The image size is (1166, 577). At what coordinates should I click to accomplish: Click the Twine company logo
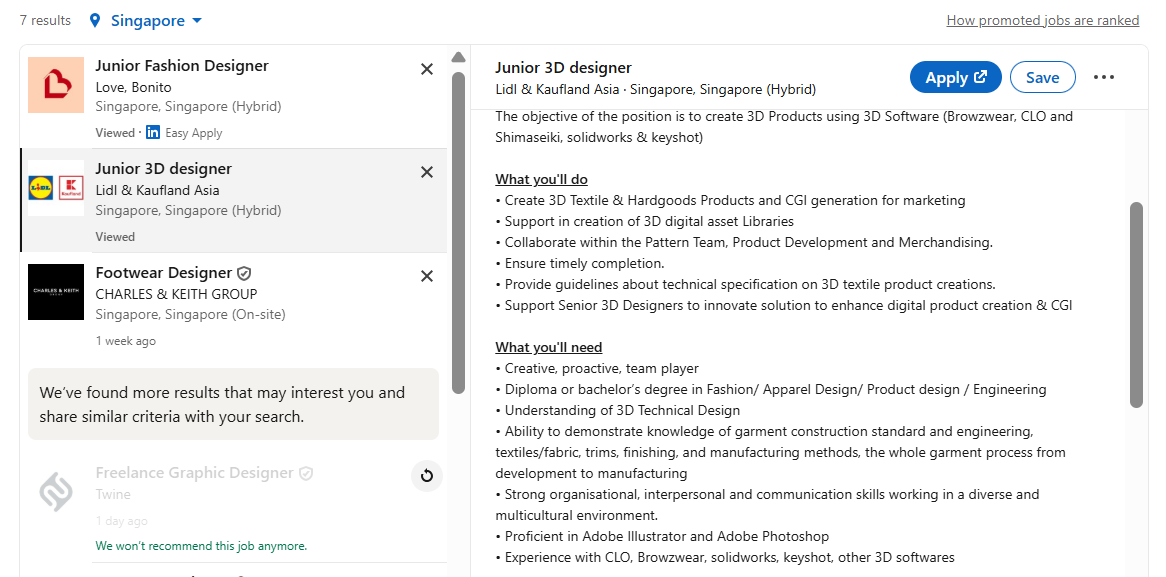pyautogui.click(x=55, y=491)
